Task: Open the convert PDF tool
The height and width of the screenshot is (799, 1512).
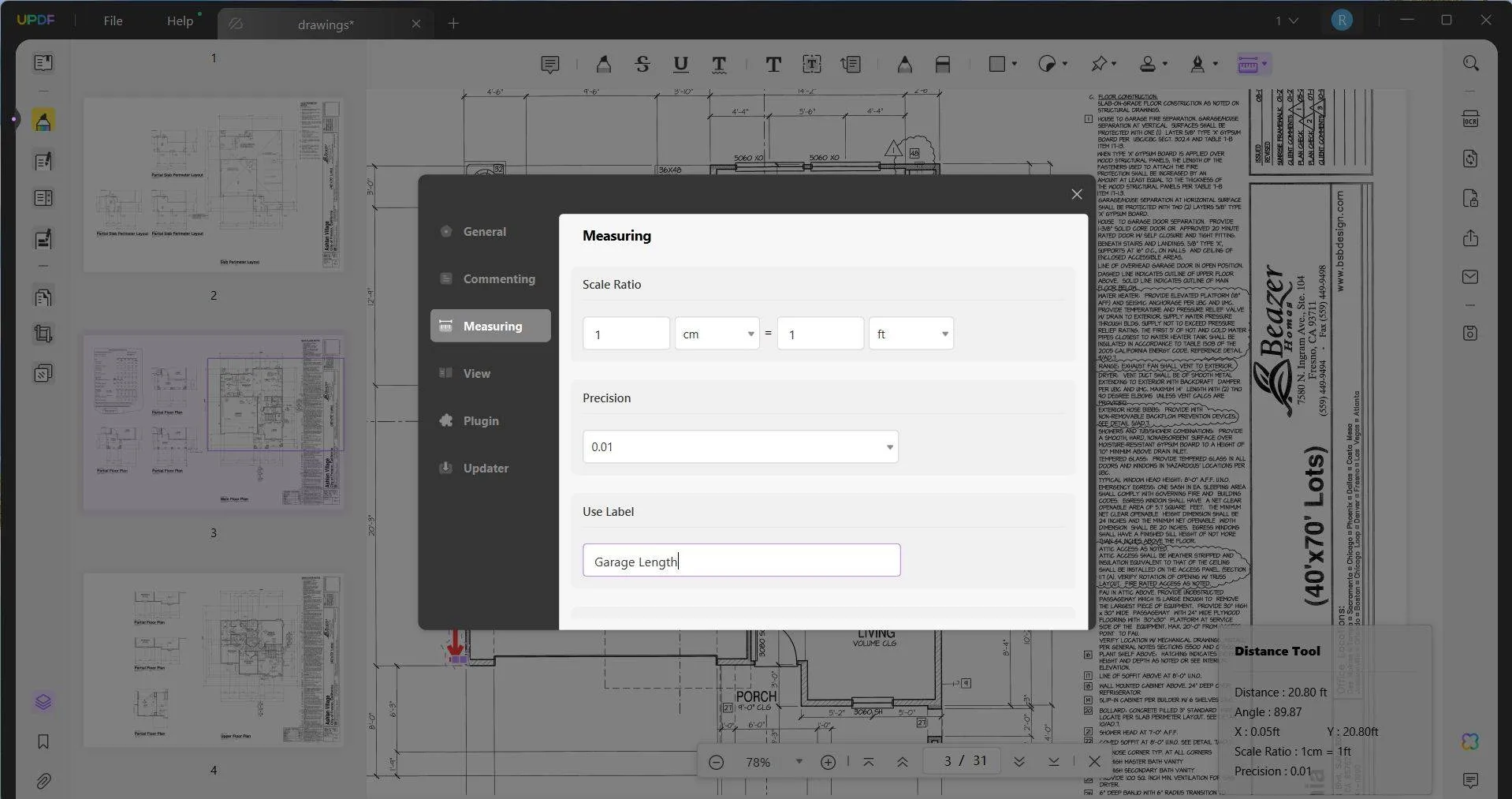Action: [1470, 159]
